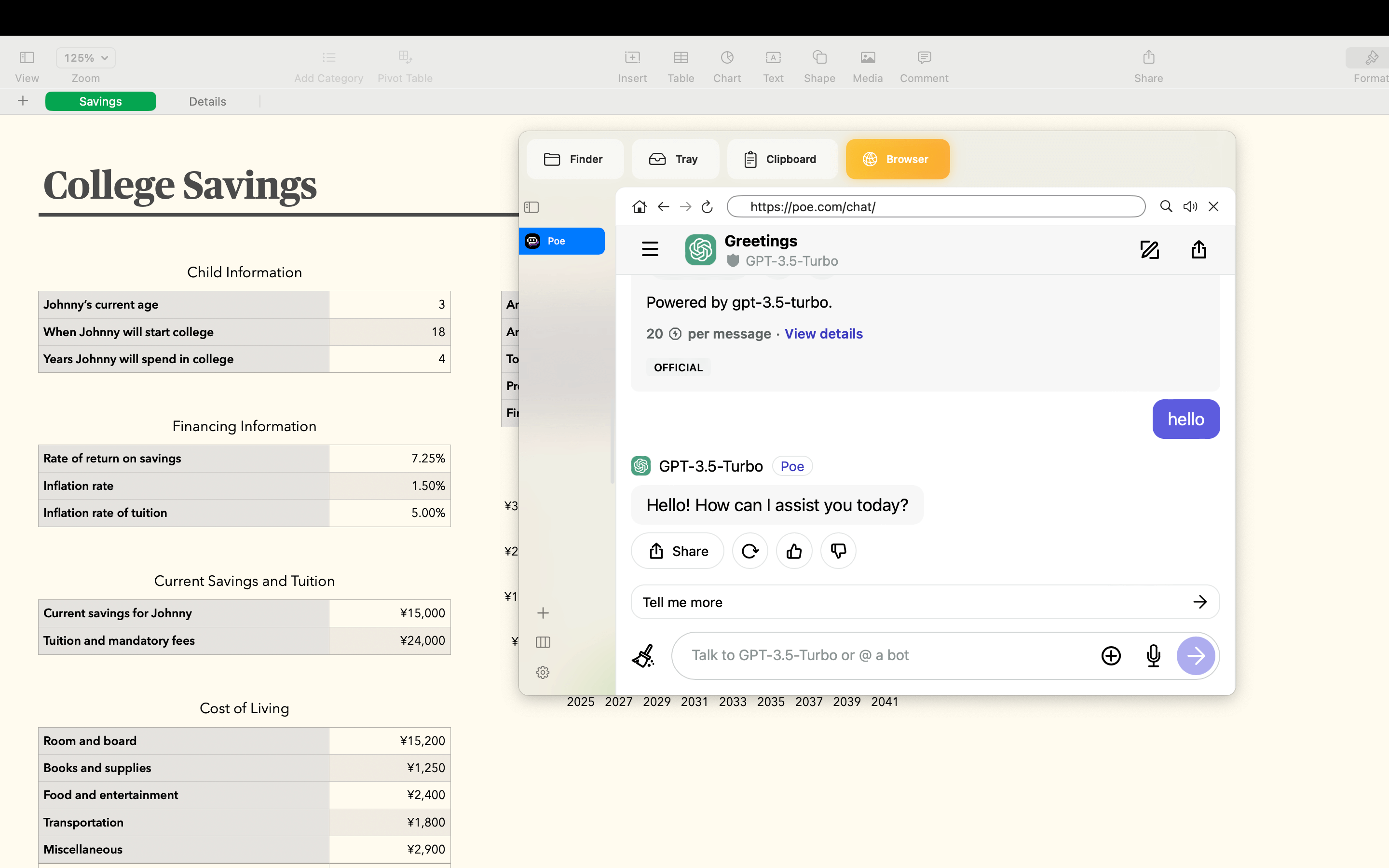Open the Shape picker
The width and height of the screenshot is (1389, 868).
tap(819, 57)
